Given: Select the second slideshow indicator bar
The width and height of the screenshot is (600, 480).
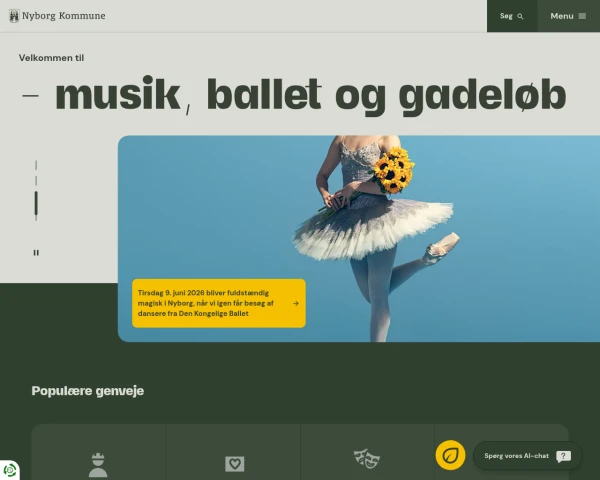Looking at the screenshot, I should pyautogui.click(x=36, y=181).
